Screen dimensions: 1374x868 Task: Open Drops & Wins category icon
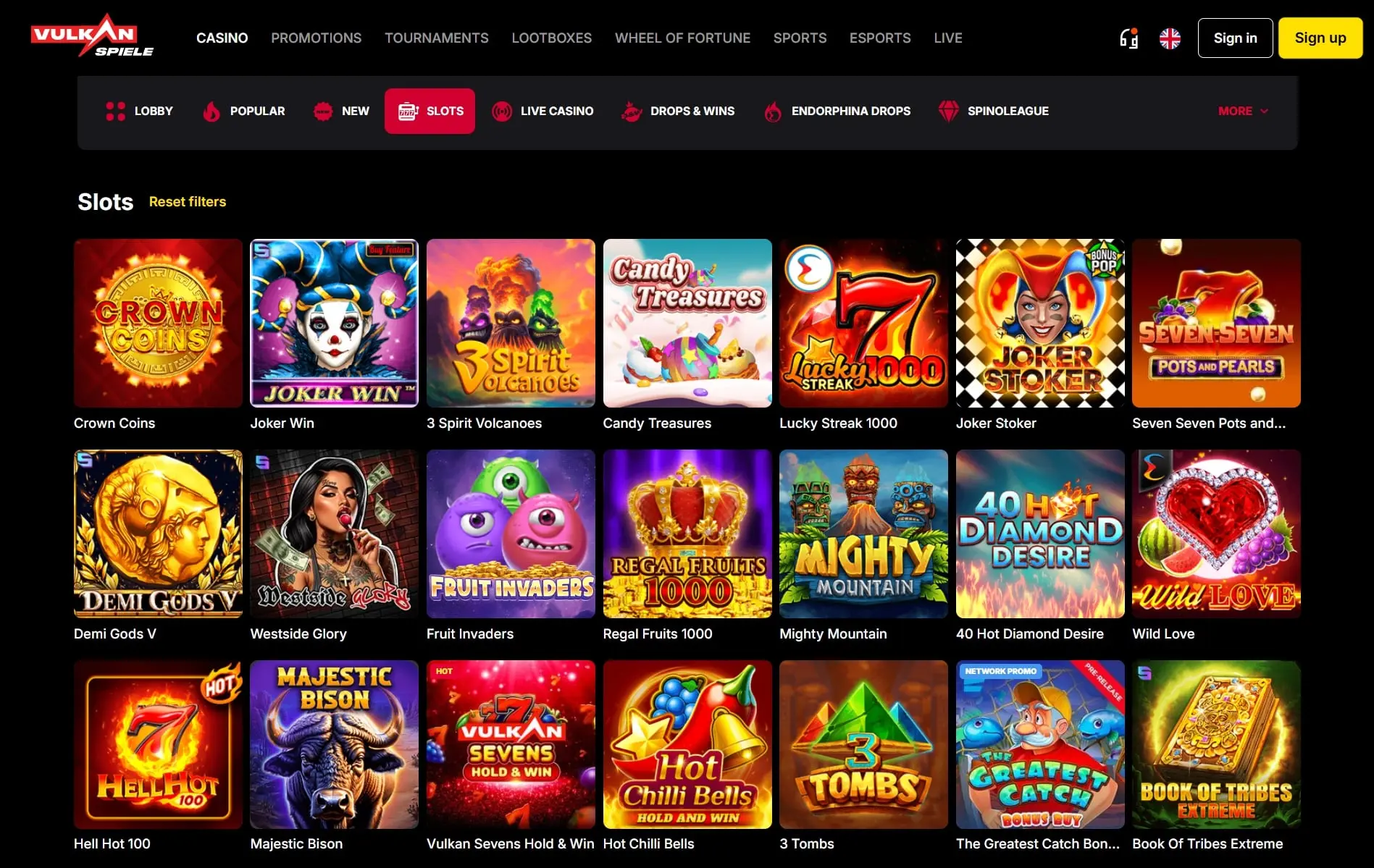[x=632, y=111]
